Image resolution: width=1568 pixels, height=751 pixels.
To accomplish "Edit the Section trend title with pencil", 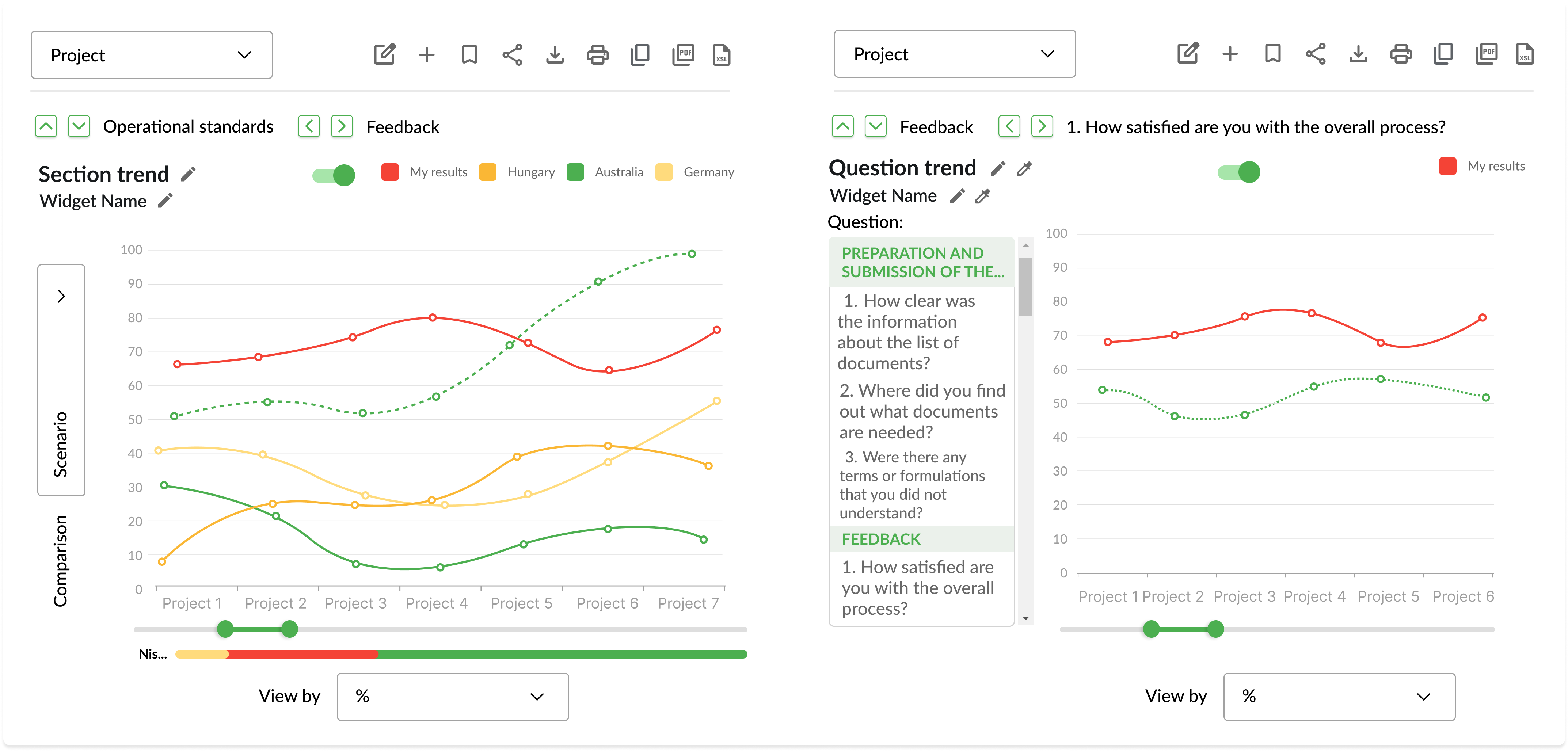I will pyautogui.click(x=189, y=175).
